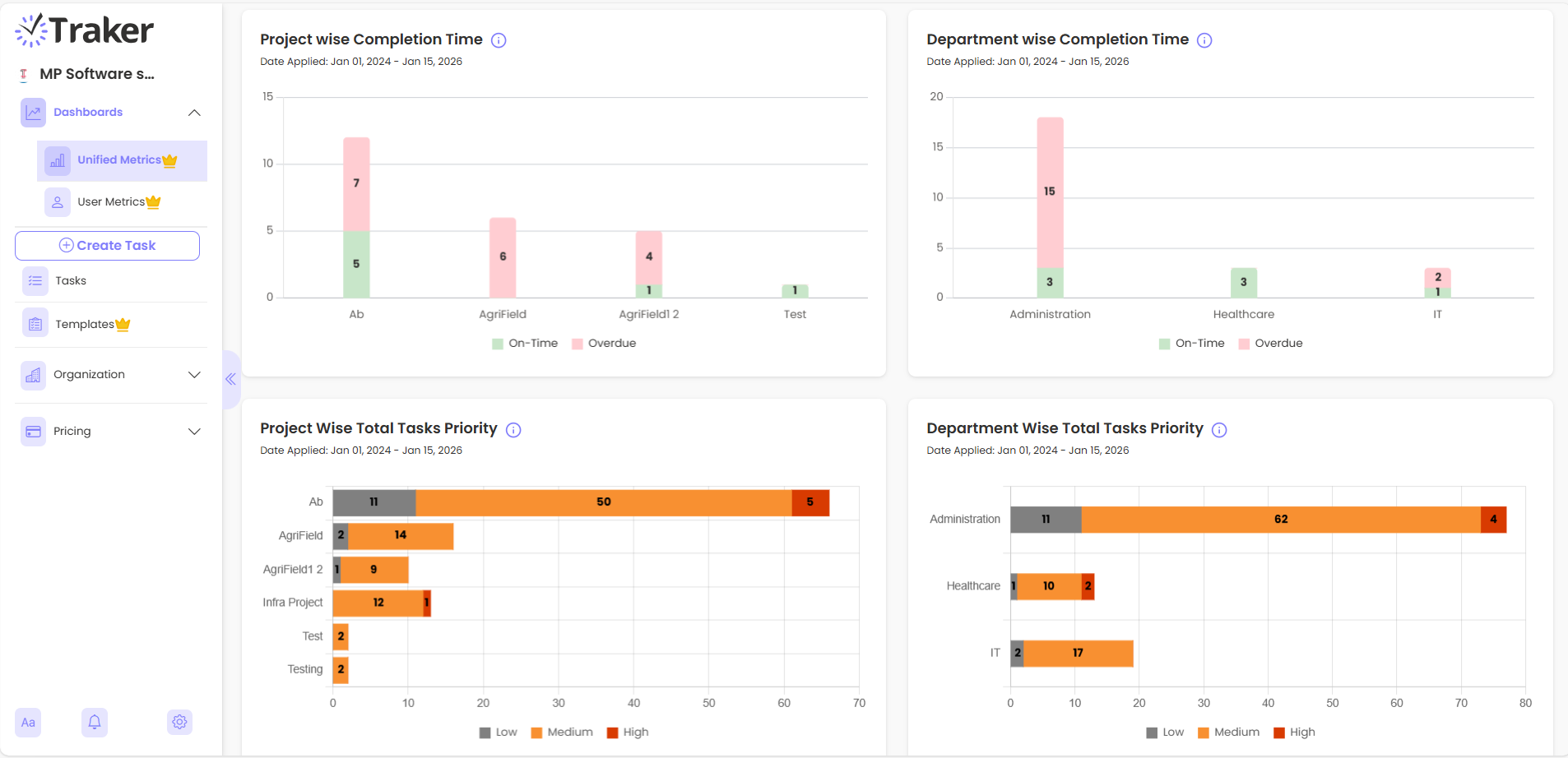Open the Templates page
The width and height of the screenshot is (1568, 758).
85,325
